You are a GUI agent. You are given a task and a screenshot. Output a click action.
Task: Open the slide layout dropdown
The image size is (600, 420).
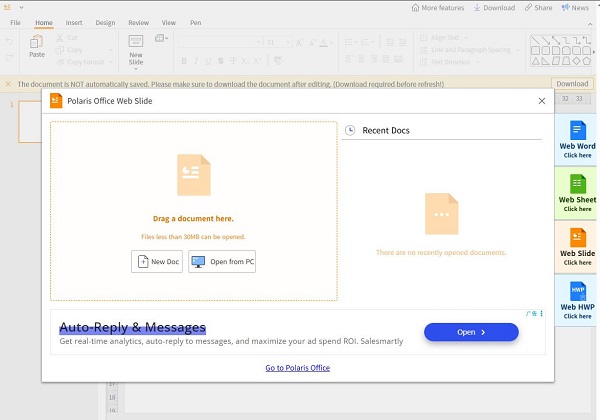tap(161, 38)
